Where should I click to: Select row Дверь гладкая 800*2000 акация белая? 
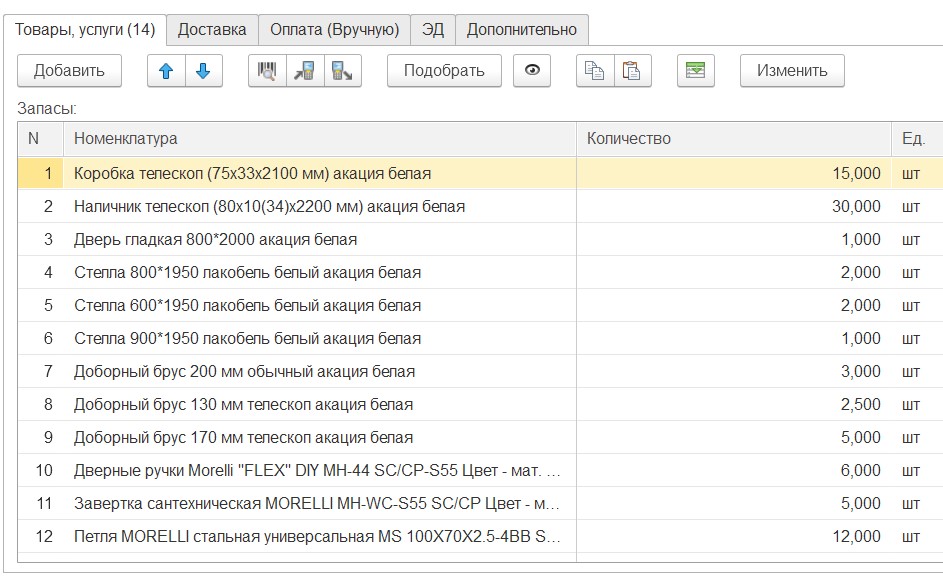click(215, 240)
